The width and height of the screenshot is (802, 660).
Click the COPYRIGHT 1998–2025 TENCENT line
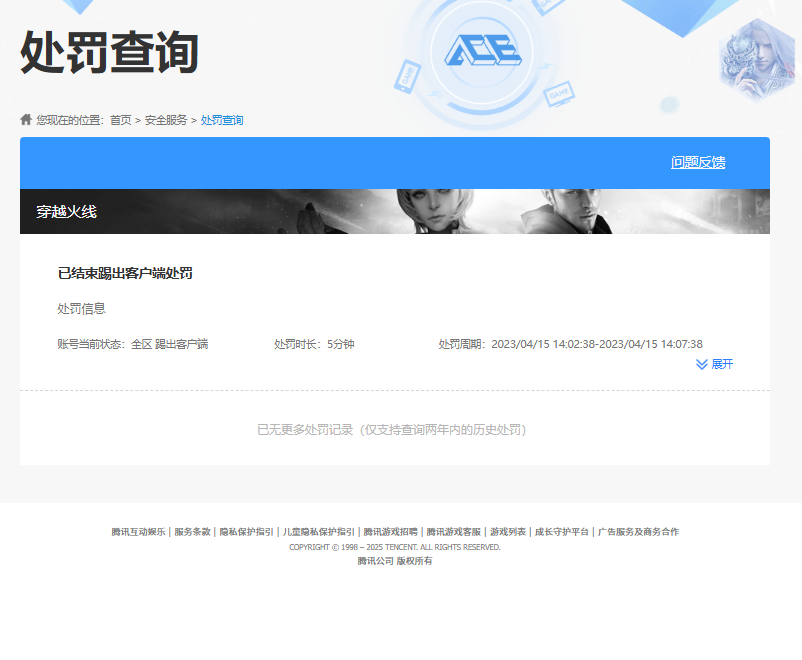point(395,547)
